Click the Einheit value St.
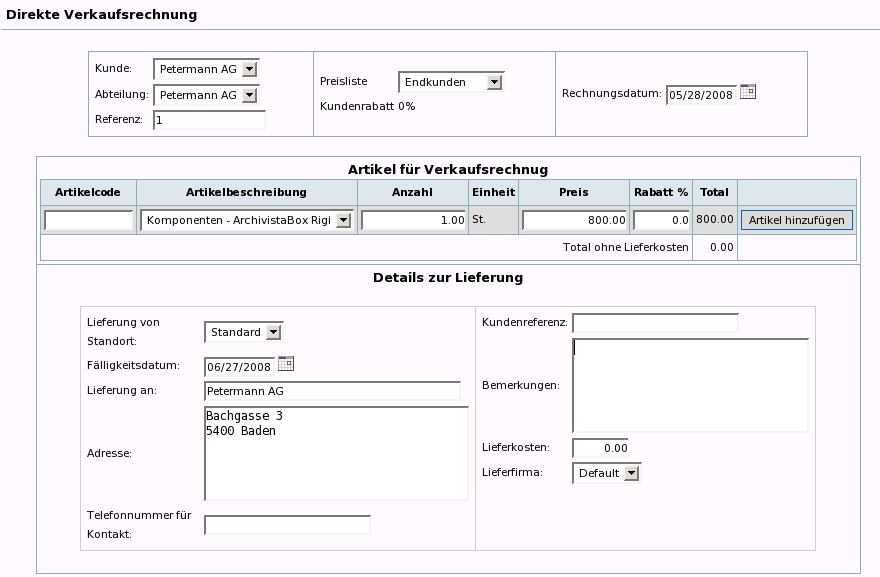 click(479, 219)
